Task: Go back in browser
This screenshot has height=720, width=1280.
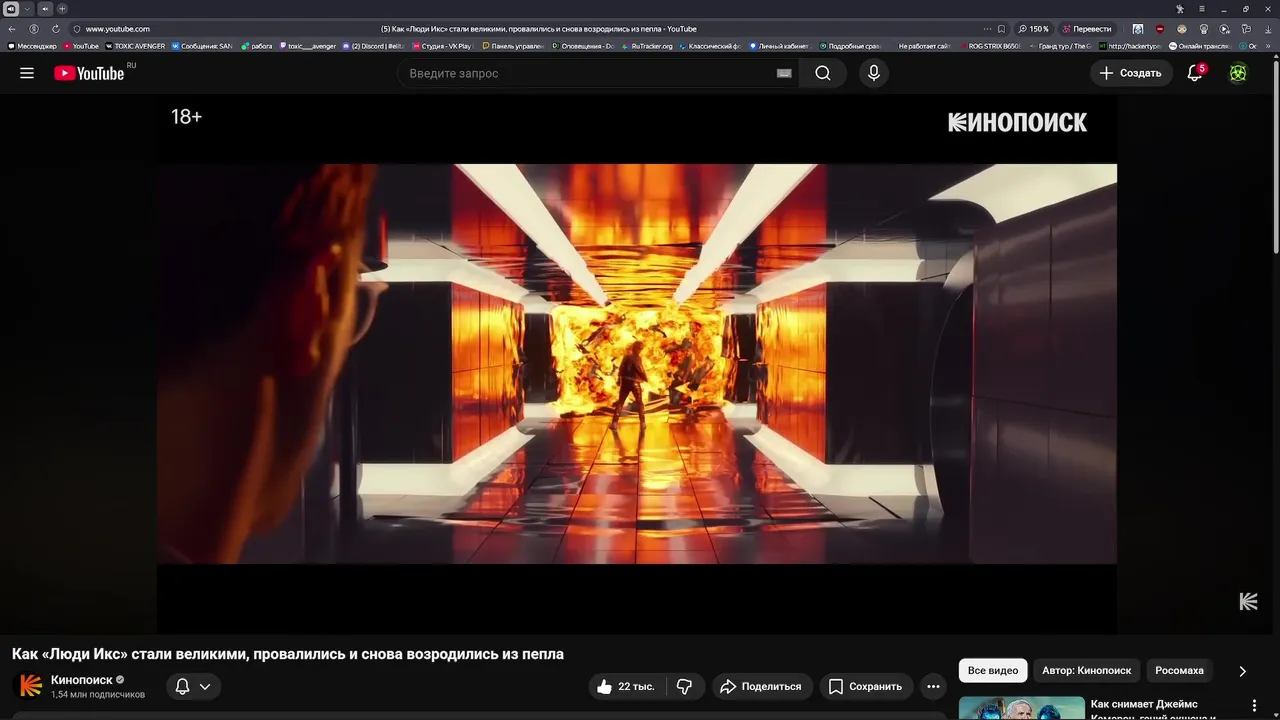Action: [12, 29]
